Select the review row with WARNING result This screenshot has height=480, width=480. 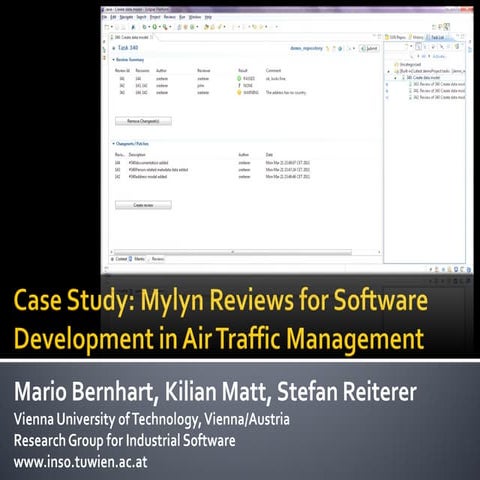coord(210,93)
